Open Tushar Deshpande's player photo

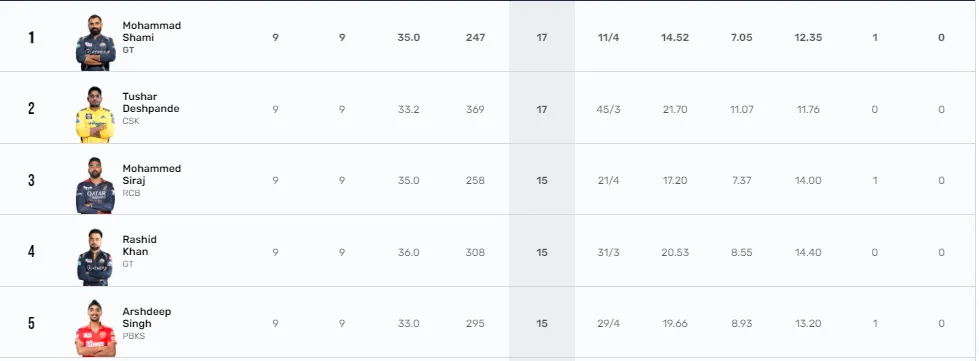[96, 114]
